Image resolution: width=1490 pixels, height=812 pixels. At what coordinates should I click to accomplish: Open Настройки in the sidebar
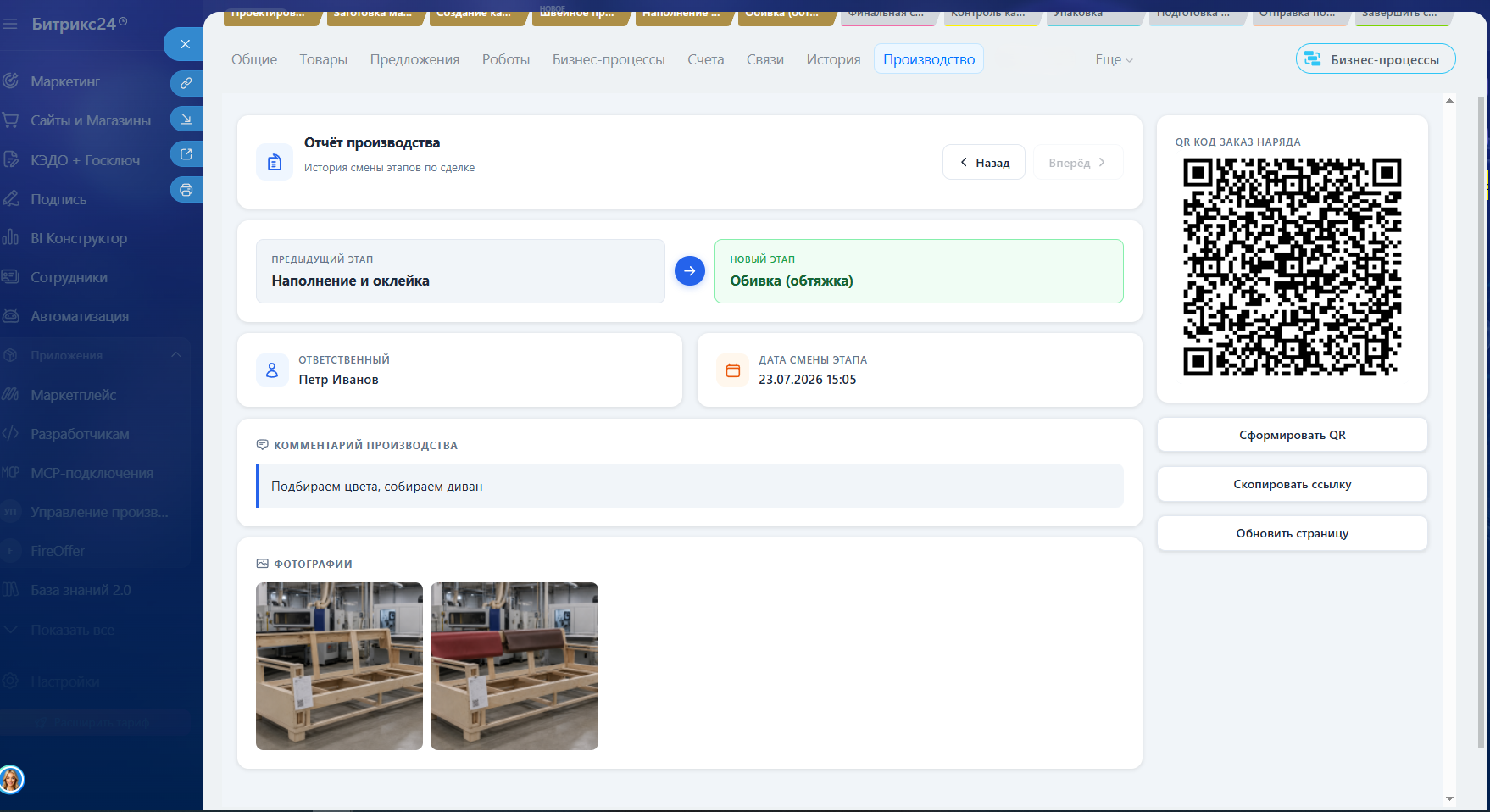click(x=65, y=681)
